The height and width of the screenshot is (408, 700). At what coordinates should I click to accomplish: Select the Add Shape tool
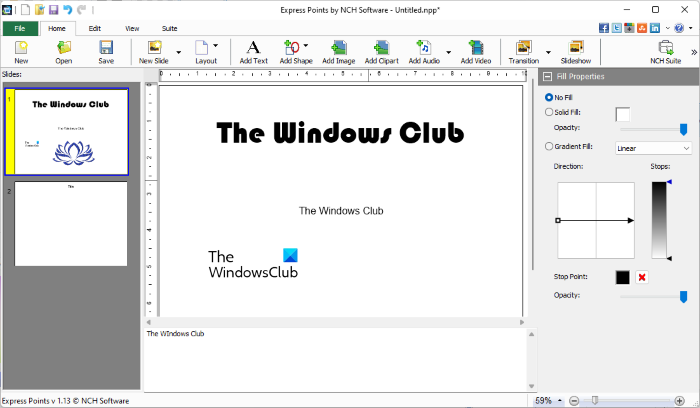(x=296, y=52)
